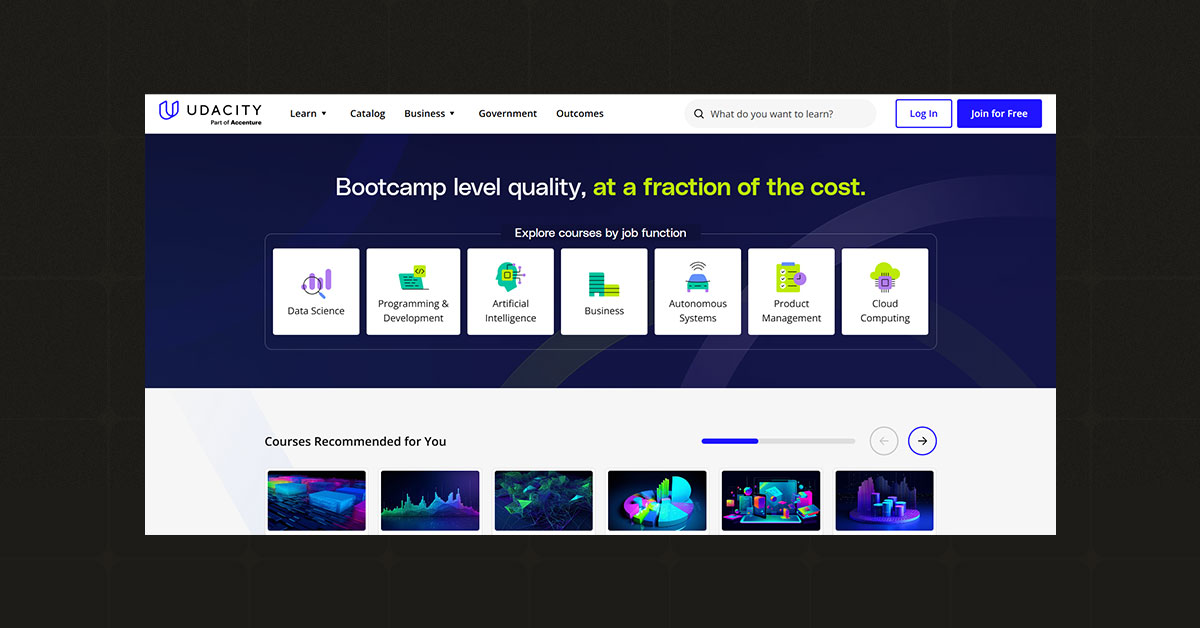This screenshot has width=1200, height=628.
Task: Open the Programming & Development icon
Action: pyautogui.click(x=413, y=277)
